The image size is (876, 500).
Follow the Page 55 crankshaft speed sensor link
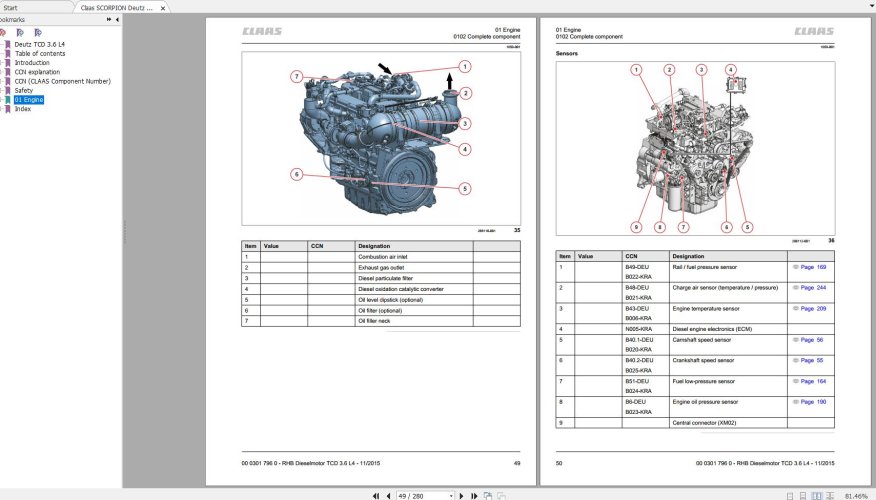(812, 360)
